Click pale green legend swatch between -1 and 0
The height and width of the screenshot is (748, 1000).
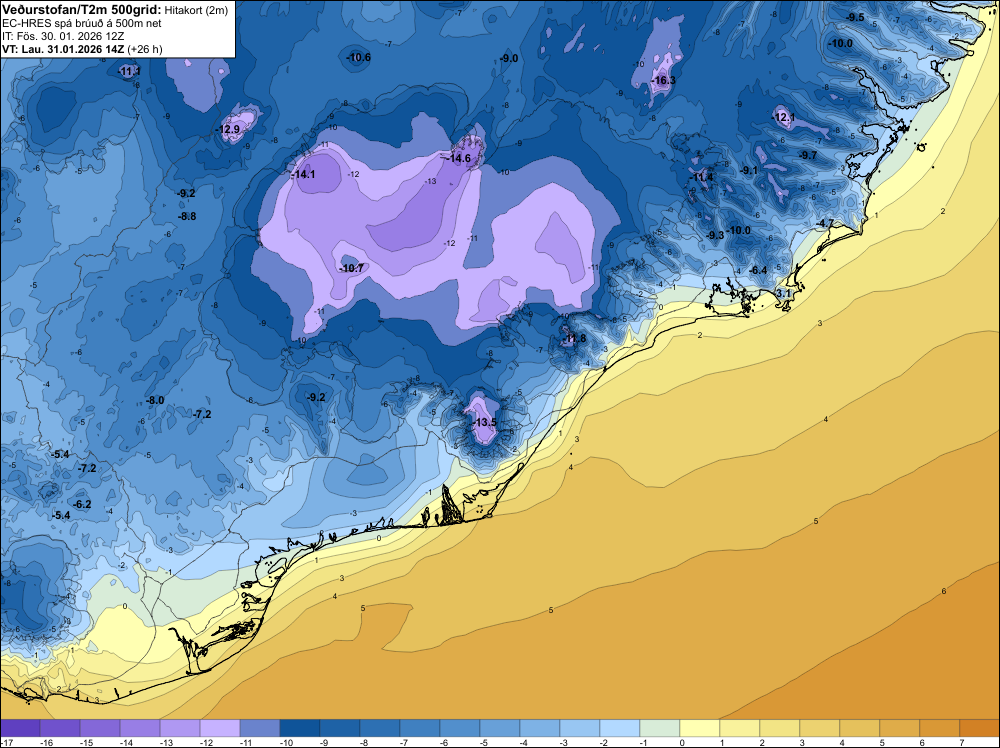pyautogui.click(x=659, y=728)
